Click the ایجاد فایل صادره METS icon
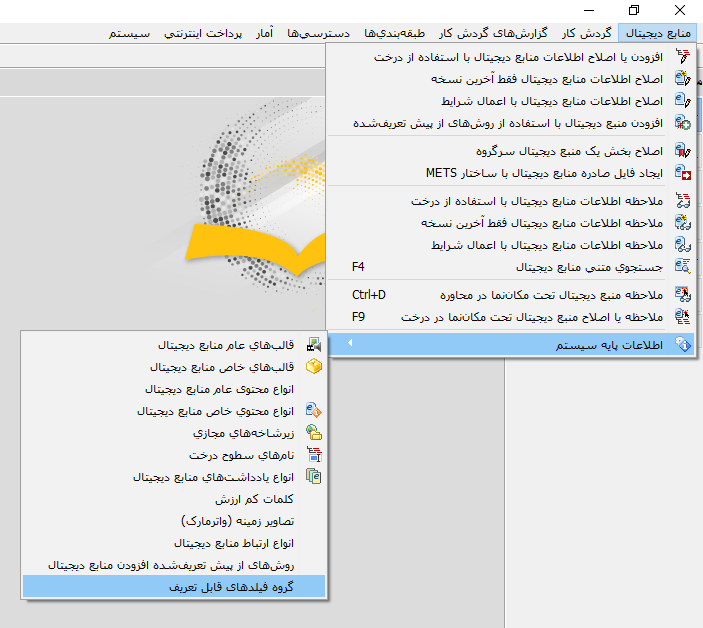The width and height of the screenshot is (703, 628). point(684,173)
